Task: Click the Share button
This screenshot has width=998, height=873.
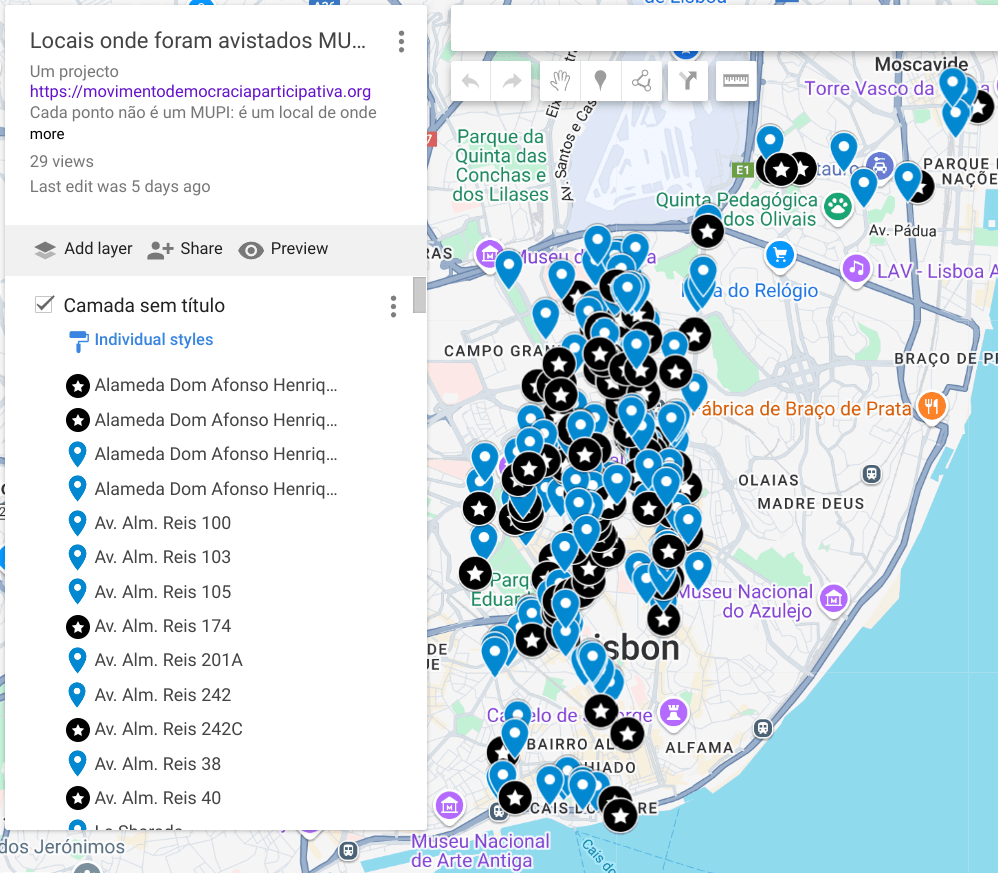Action: pyautogui.click(x=185, y=249)
